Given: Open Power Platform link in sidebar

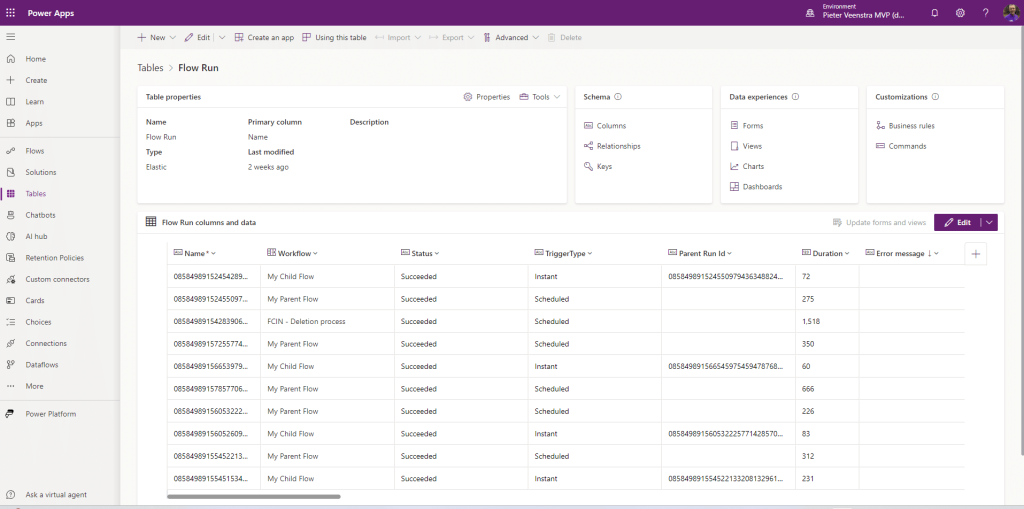Looking at the screenshot, I should point(50,414).
